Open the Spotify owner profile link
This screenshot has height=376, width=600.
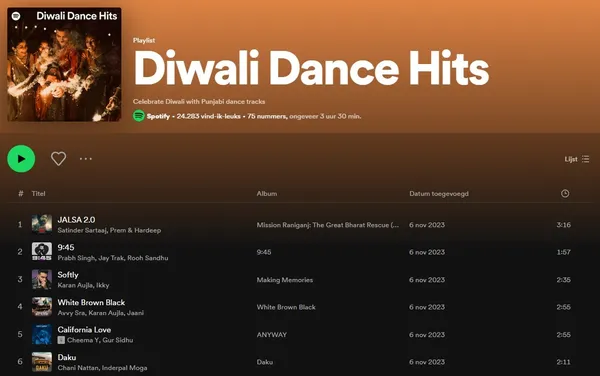coord(158,116)
